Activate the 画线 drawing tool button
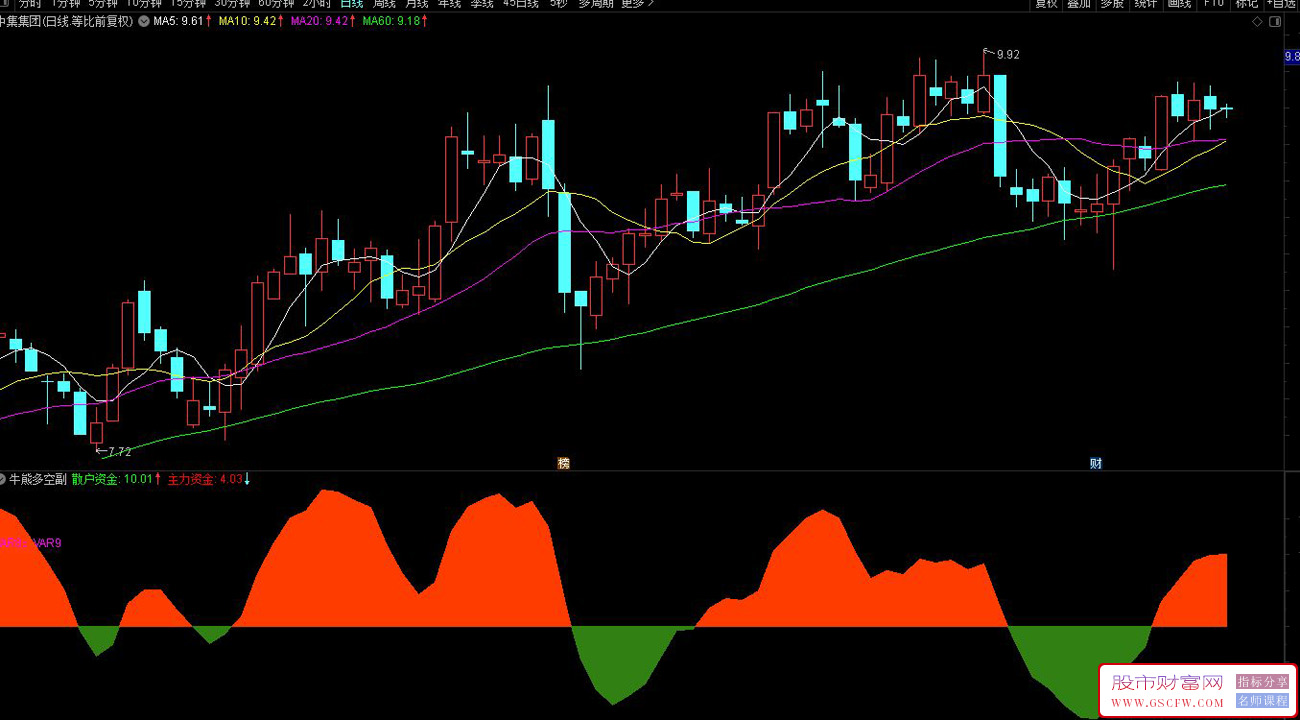The image size is (1300, 720). coord(1180,4)
